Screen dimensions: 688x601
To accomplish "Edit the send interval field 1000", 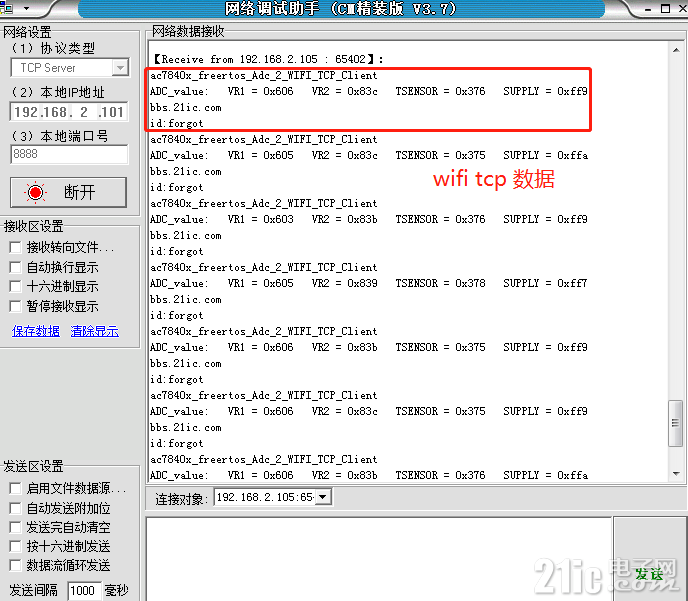I will point(84,591).
